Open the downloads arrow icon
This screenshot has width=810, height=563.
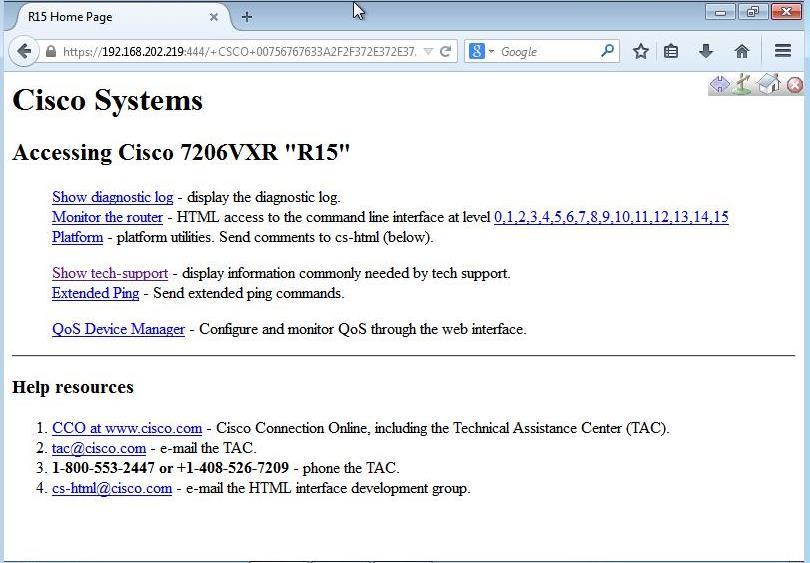pyautogui.click(x=706, y=51)
